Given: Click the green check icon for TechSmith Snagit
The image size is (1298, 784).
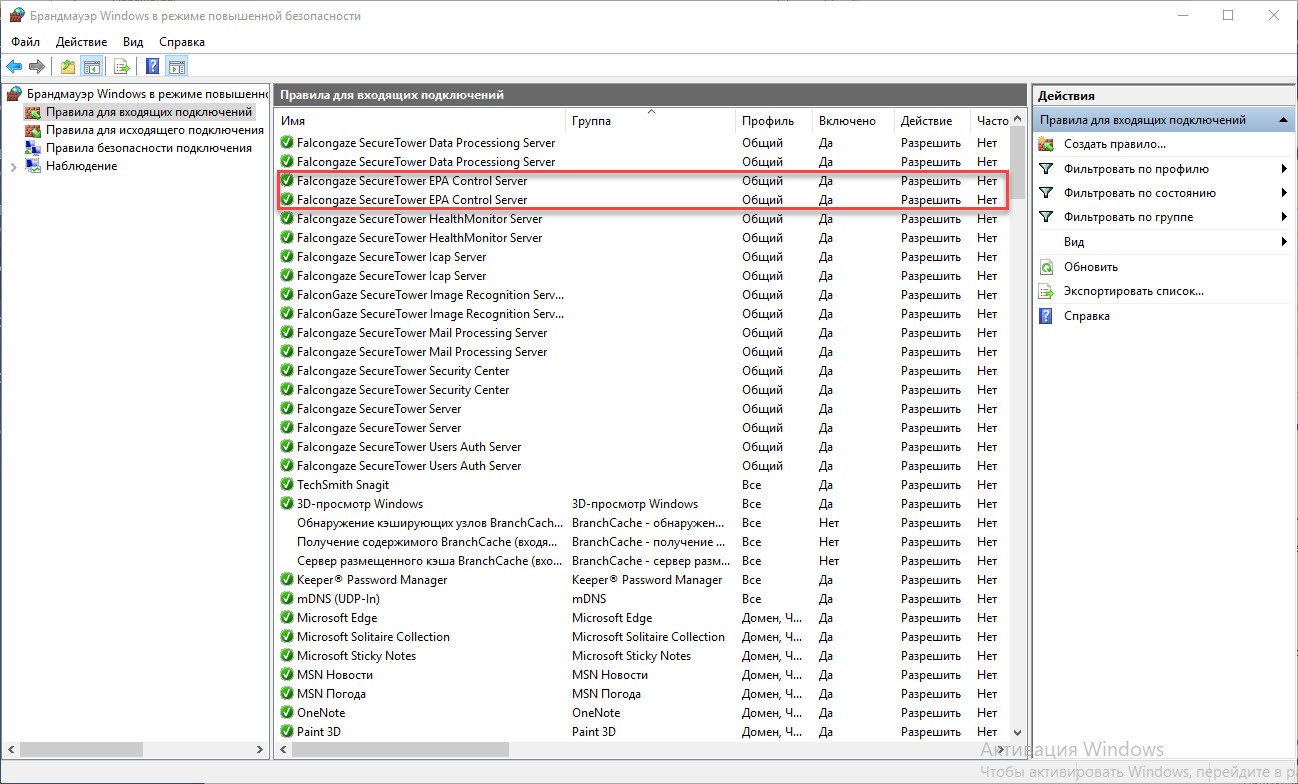Looking at the screenshot, I should [287, 485].
